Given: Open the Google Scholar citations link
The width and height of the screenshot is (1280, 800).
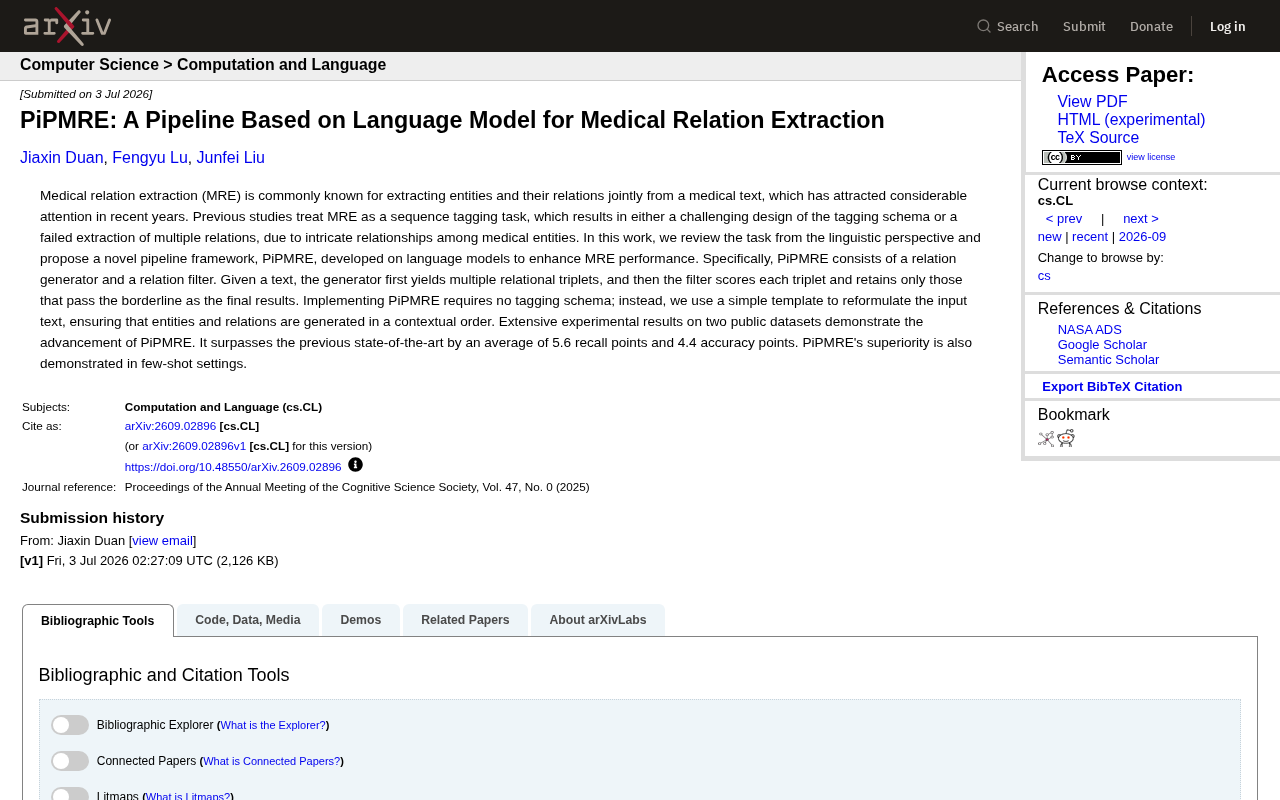Looking at the screenshot, I should 1102,345.
